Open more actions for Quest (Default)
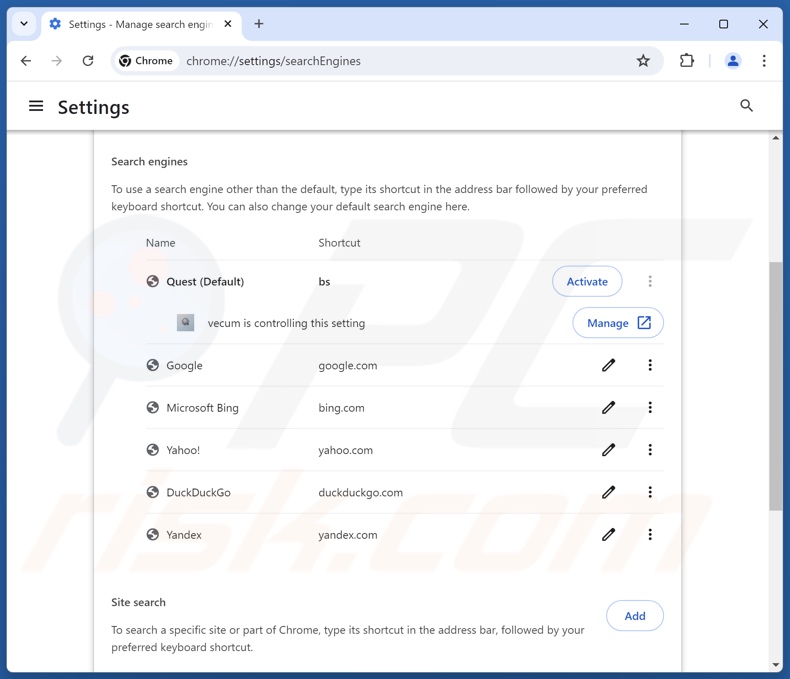Image resolution: width=790 pixels, height=679 pixels. (650, 281)
